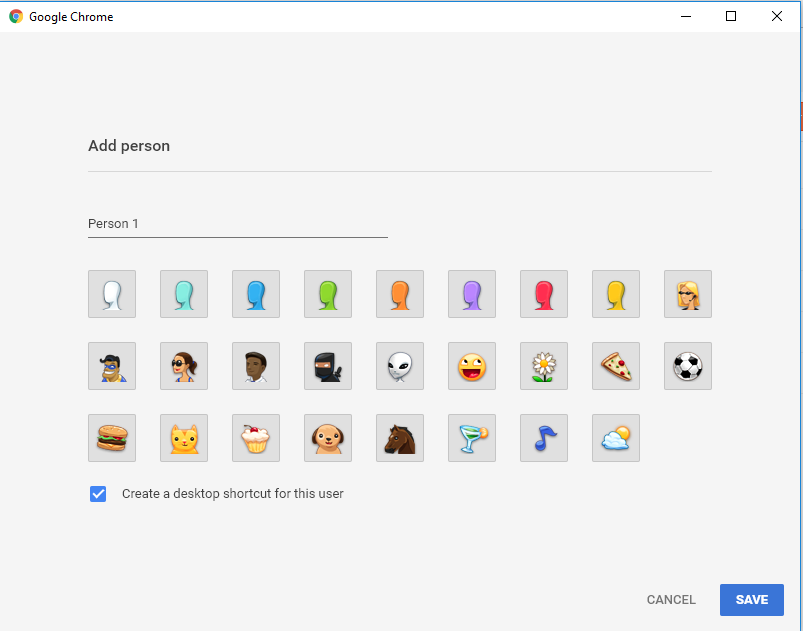Select the ninja avatar
Image resolution: width=803 pixels, height=631 pixels.
[328, 366]
